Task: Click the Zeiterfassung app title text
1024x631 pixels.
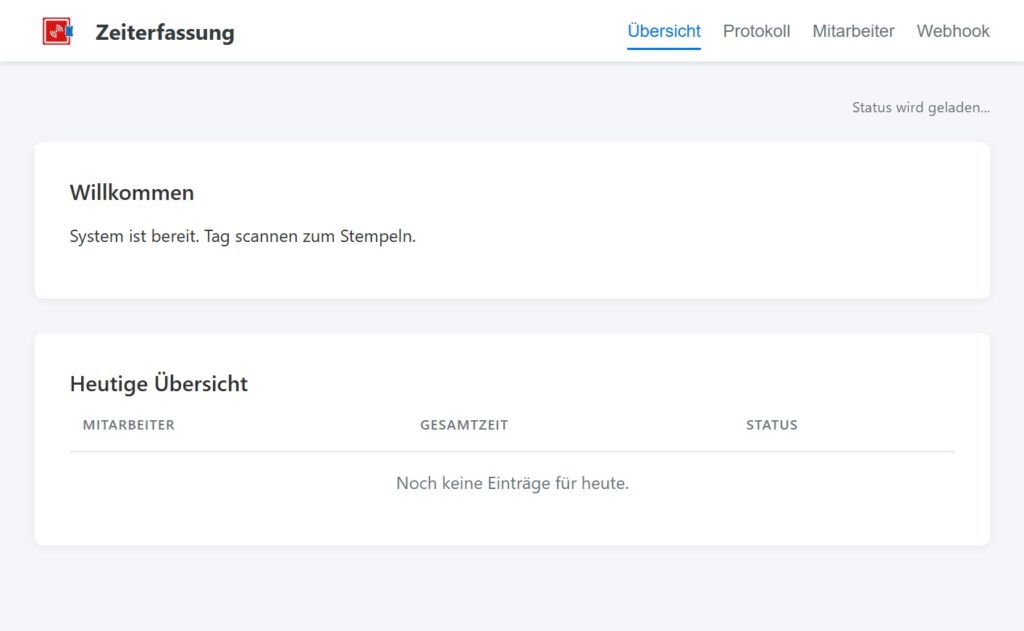Action: (165, 32)
